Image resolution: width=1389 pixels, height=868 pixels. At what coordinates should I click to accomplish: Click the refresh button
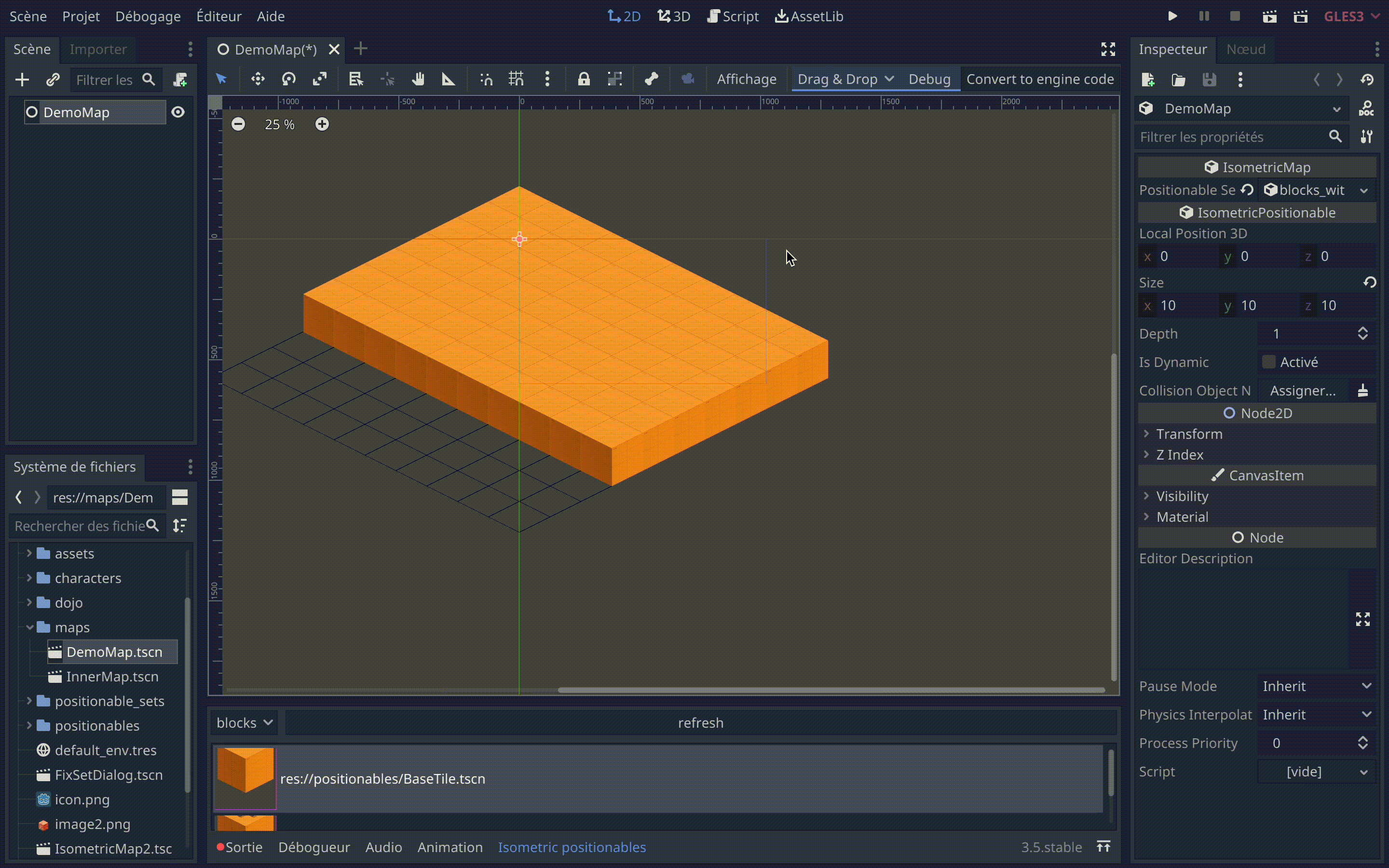pos(701,723)
